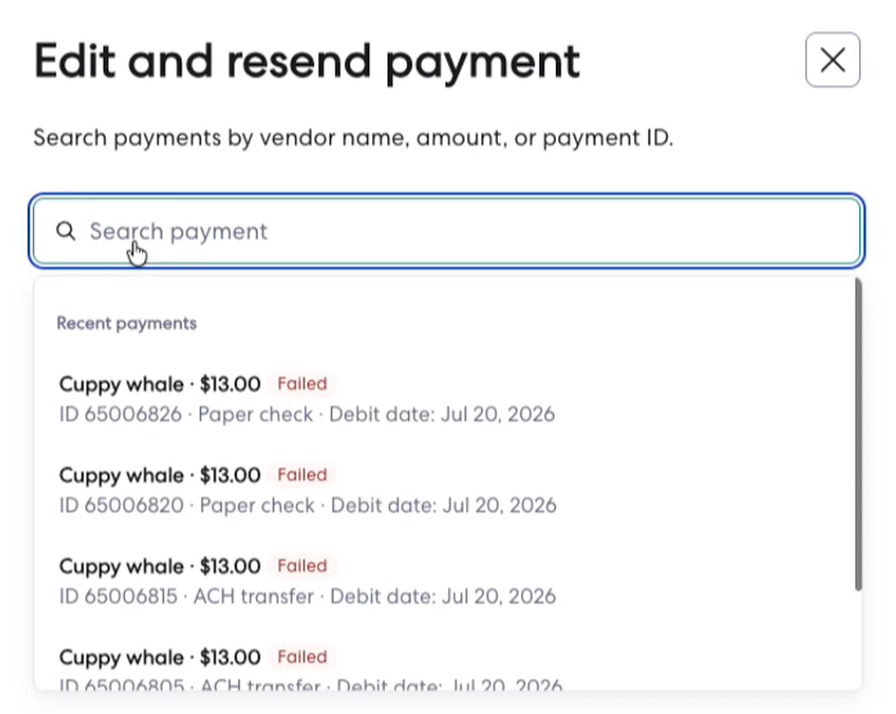Click Failed badge on payment 65006826
The image size is (896, 714).
point(302,383)
